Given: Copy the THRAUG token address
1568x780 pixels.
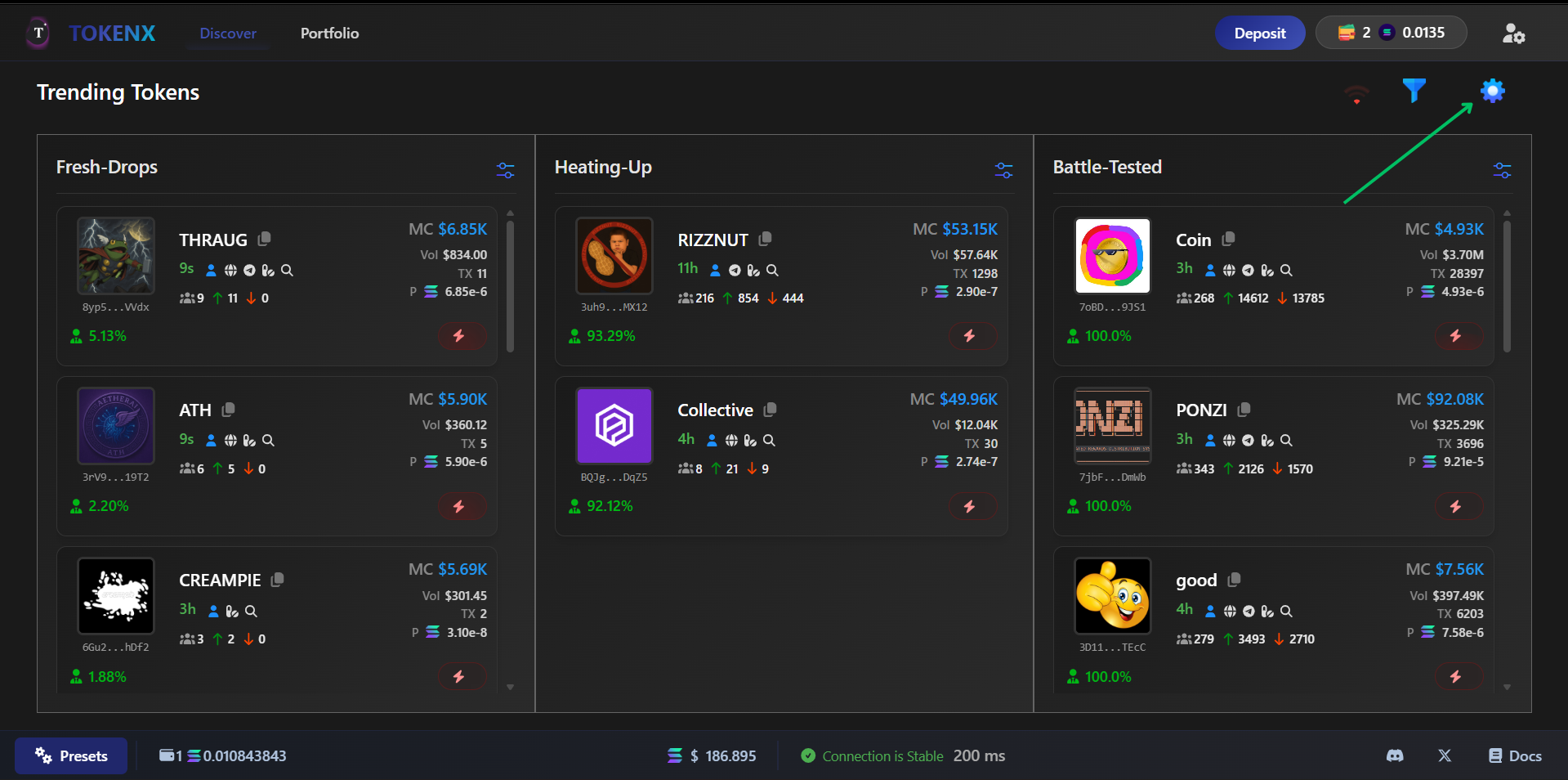Looking at the screenshot, I should click(264, 239).
